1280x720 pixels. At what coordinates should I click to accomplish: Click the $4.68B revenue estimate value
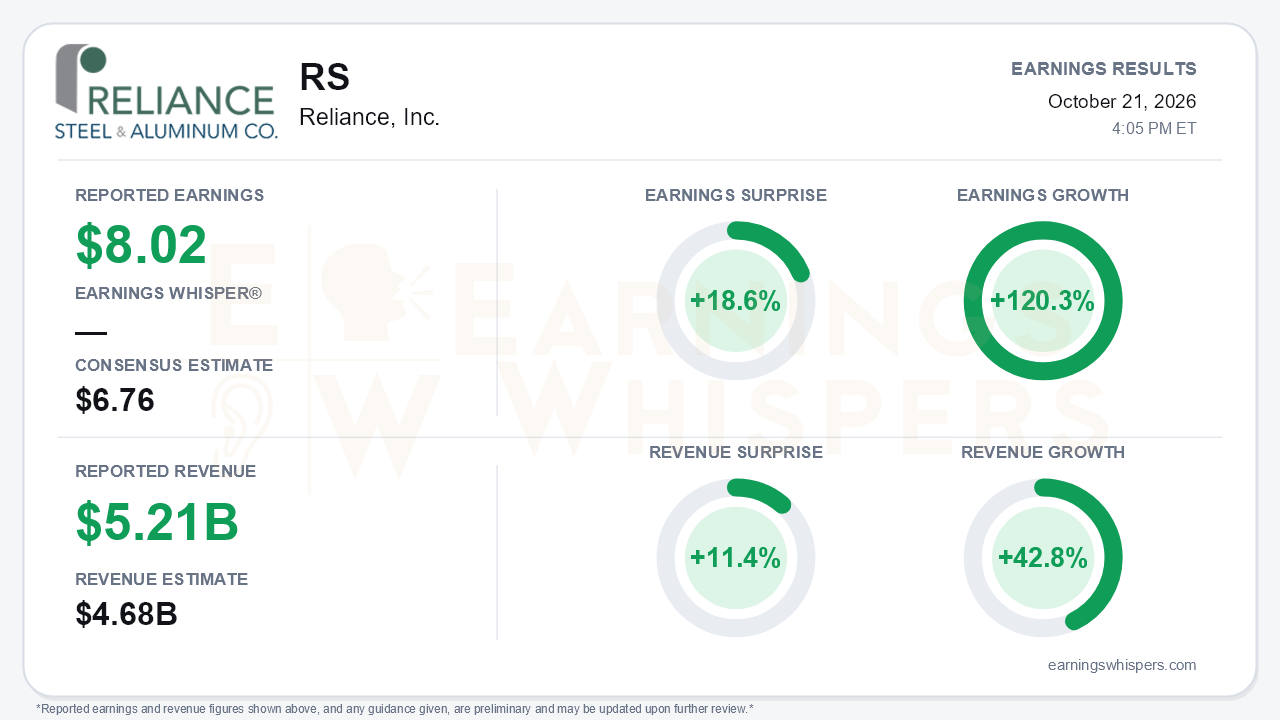(x=127, y=615)
